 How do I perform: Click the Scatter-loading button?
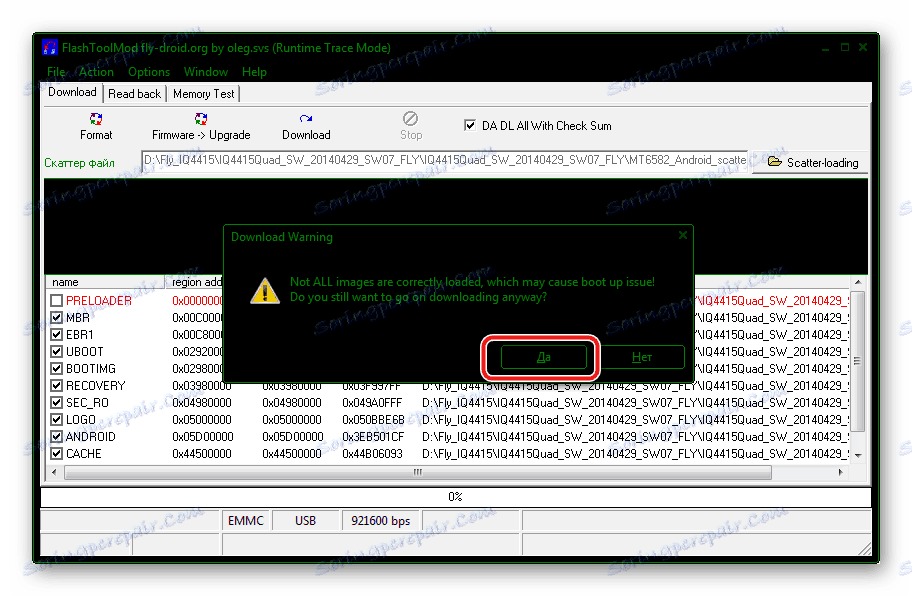(x=810, y=162)
